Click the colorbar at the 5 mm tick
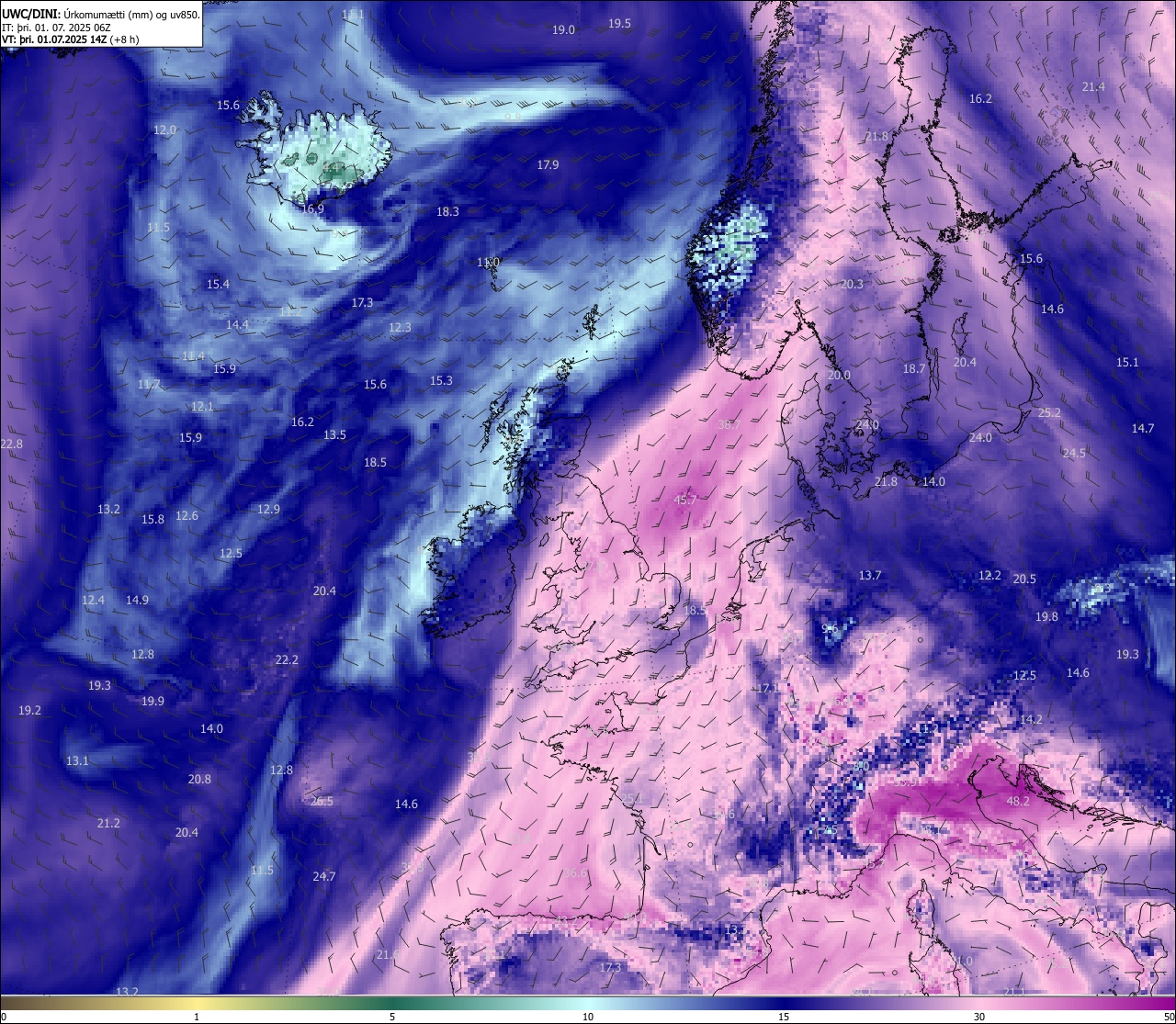1176x1024 pixels. click(392, 1003)
